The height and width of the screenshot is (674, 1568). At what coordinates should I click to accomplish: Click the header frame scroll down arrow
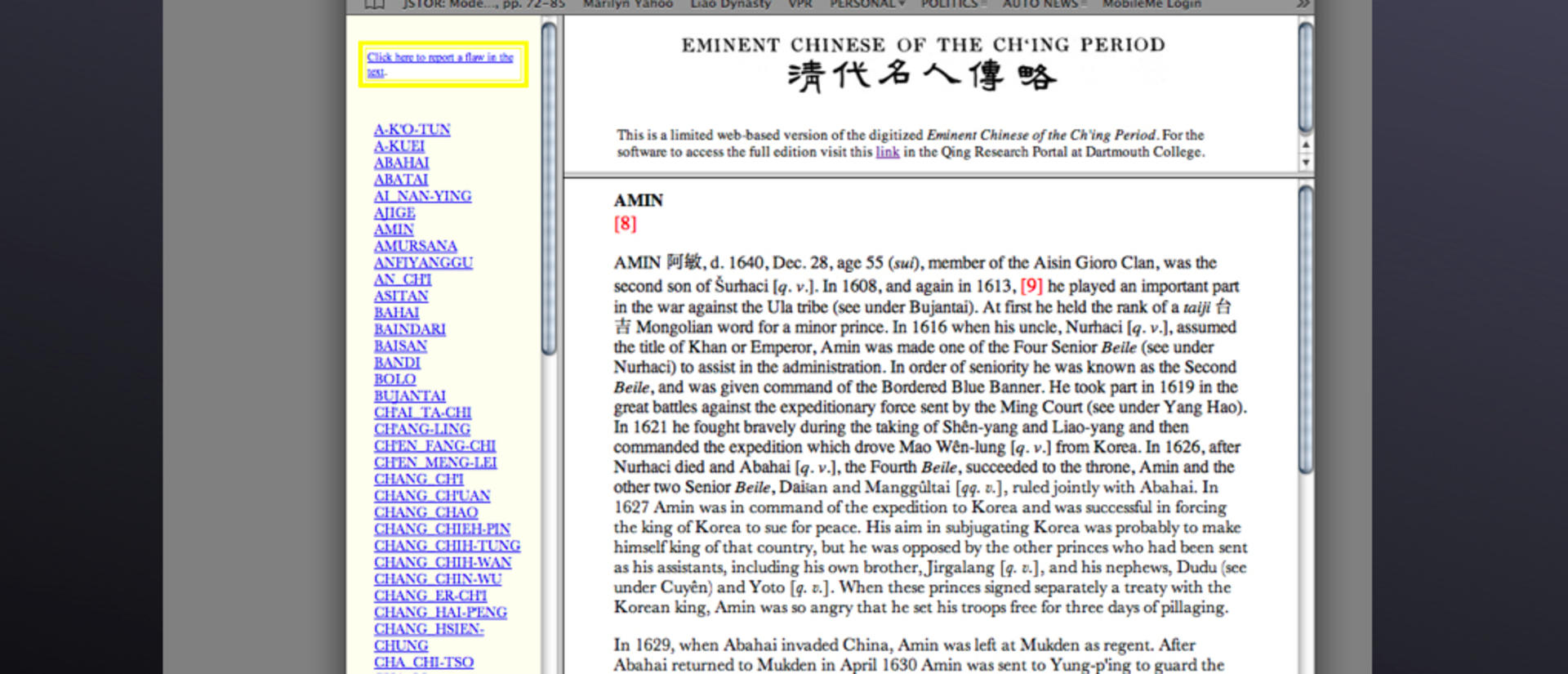click(1306, 162)
